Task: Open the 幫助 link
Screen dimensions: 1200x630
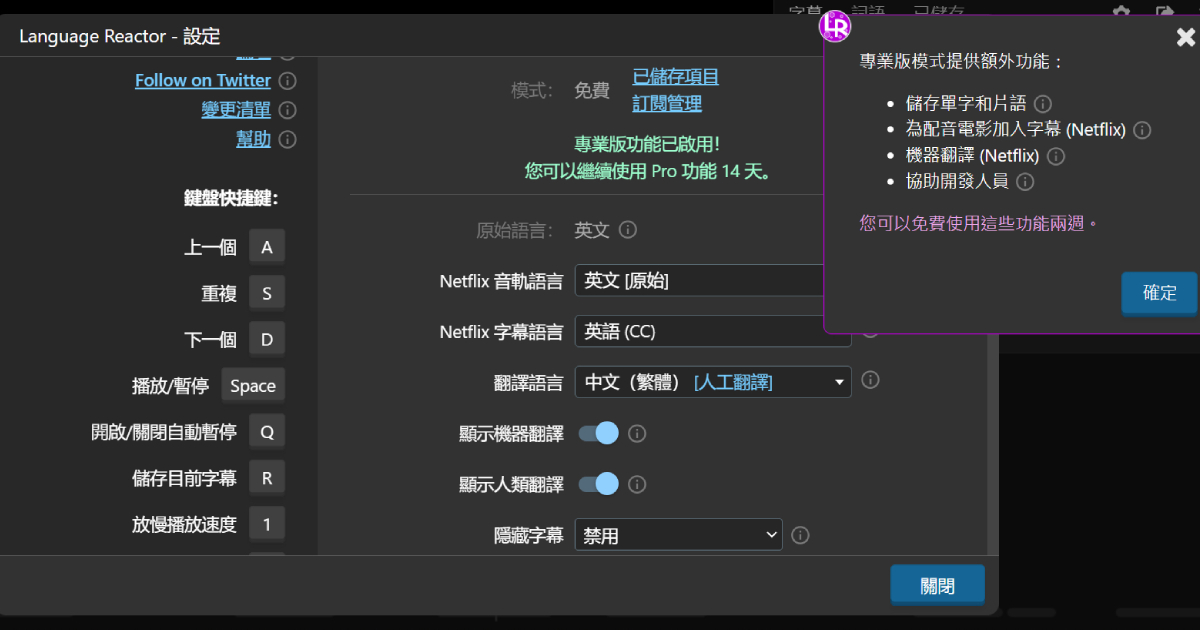Action: tap(253, 139)
